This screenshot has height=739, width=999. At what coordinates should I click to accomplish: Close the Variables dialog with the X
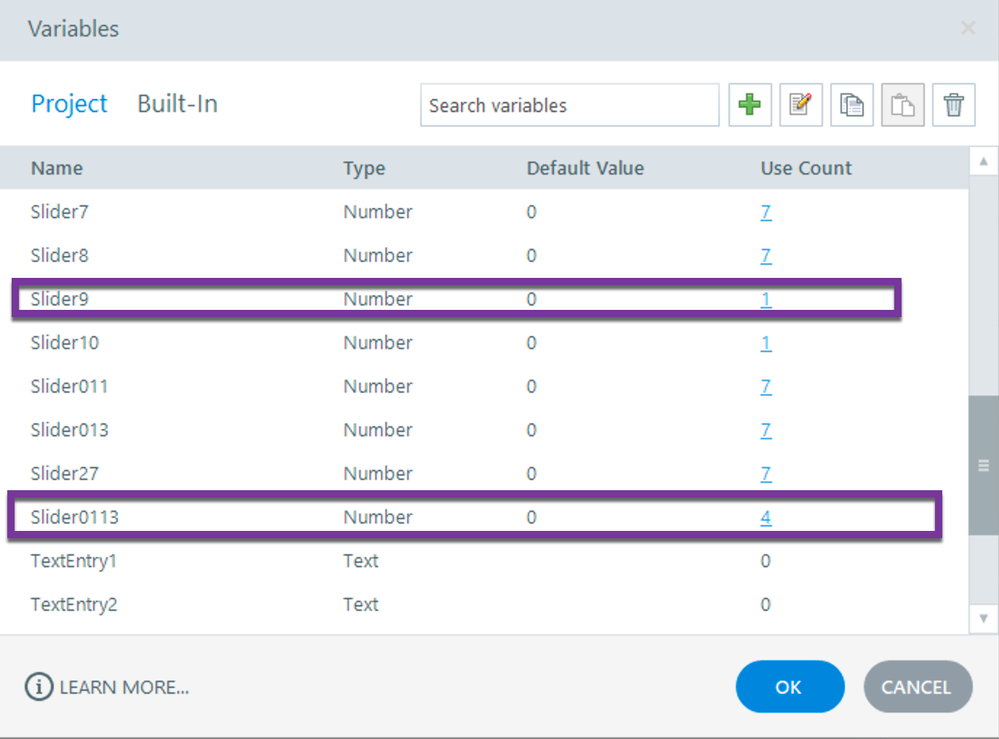click(x=968, y=29)
